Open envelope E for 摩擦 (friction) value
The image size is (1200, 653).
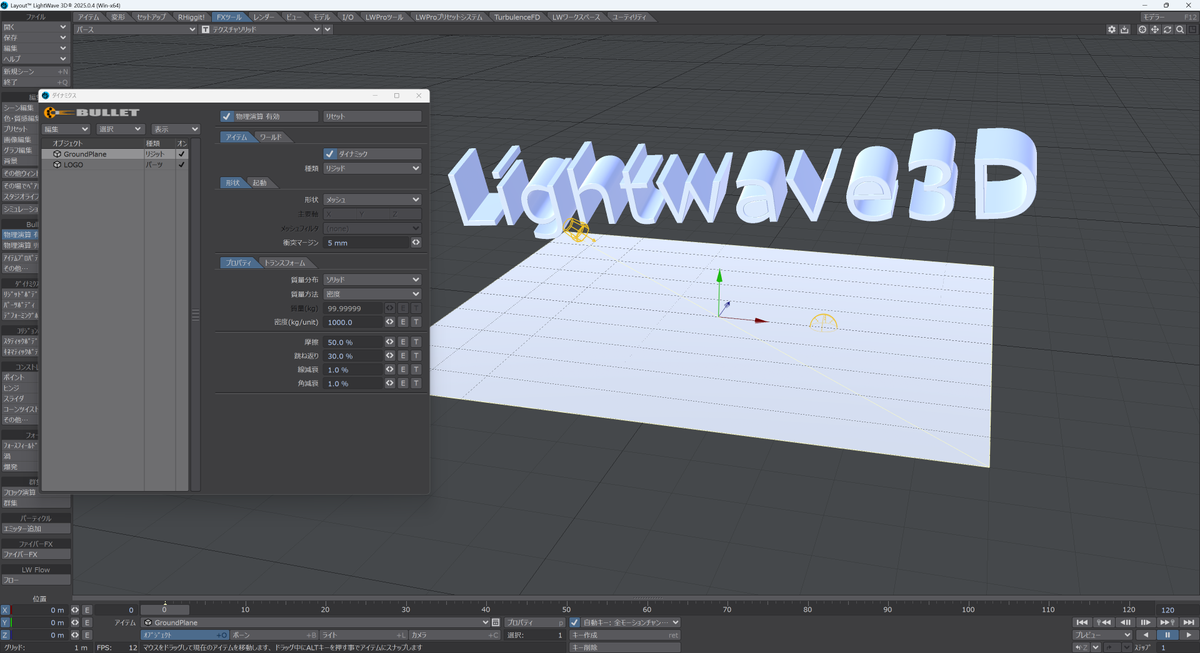[403, 342]
